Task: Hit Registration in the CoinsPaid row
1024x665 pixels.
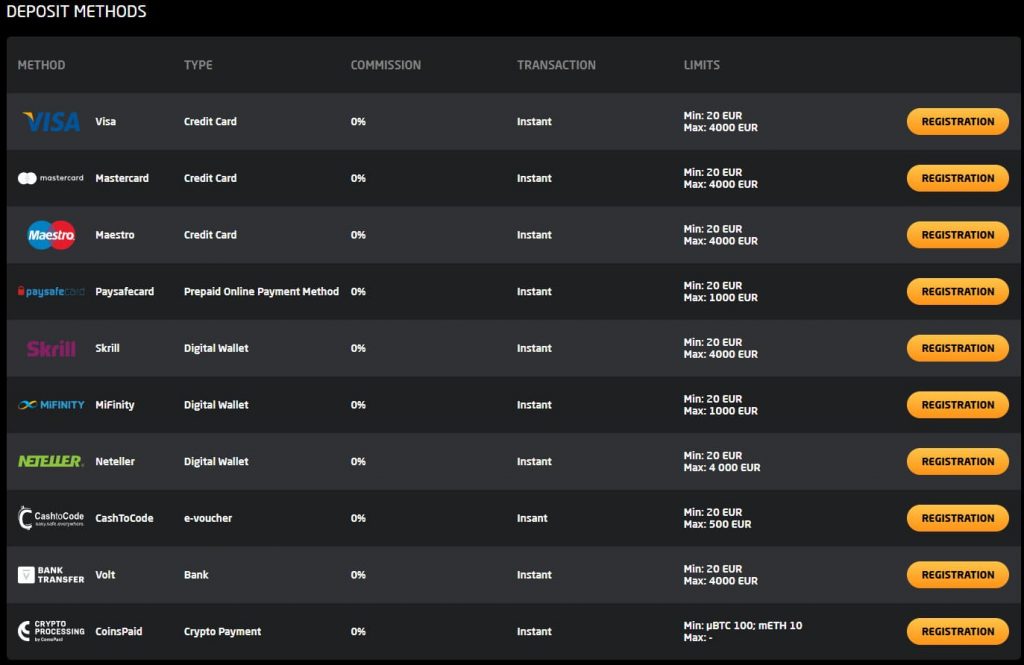Action: click(957, 631)
